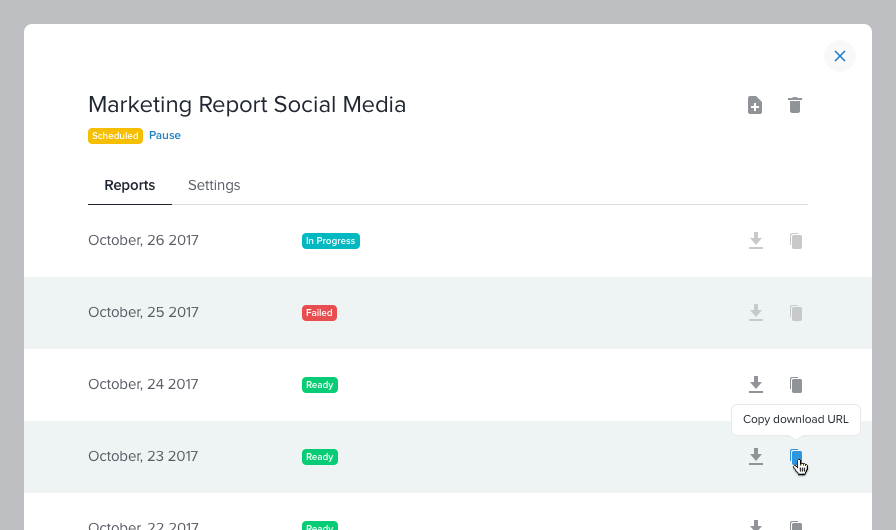Click the Failed status badge

point(319,313)
